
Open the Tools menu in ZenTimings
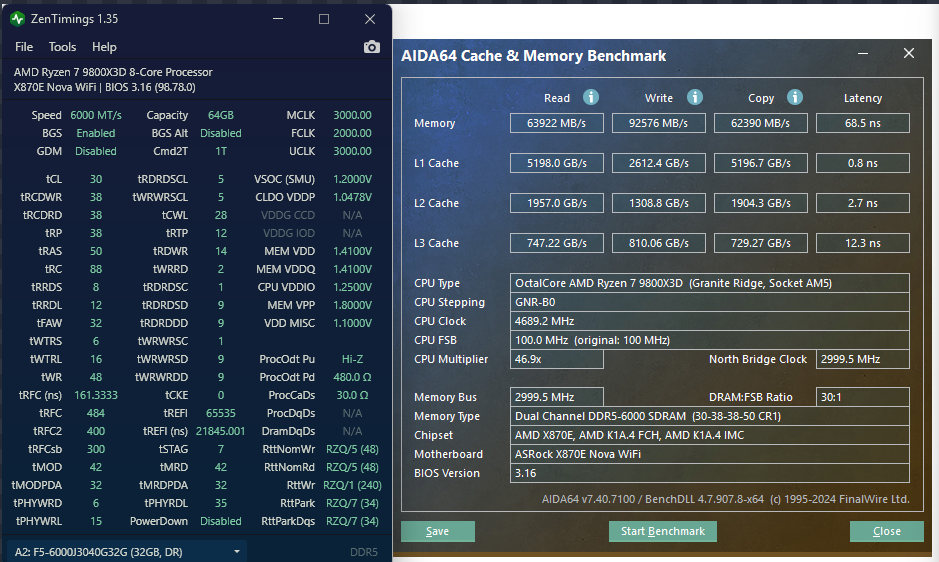click(62, 47)
